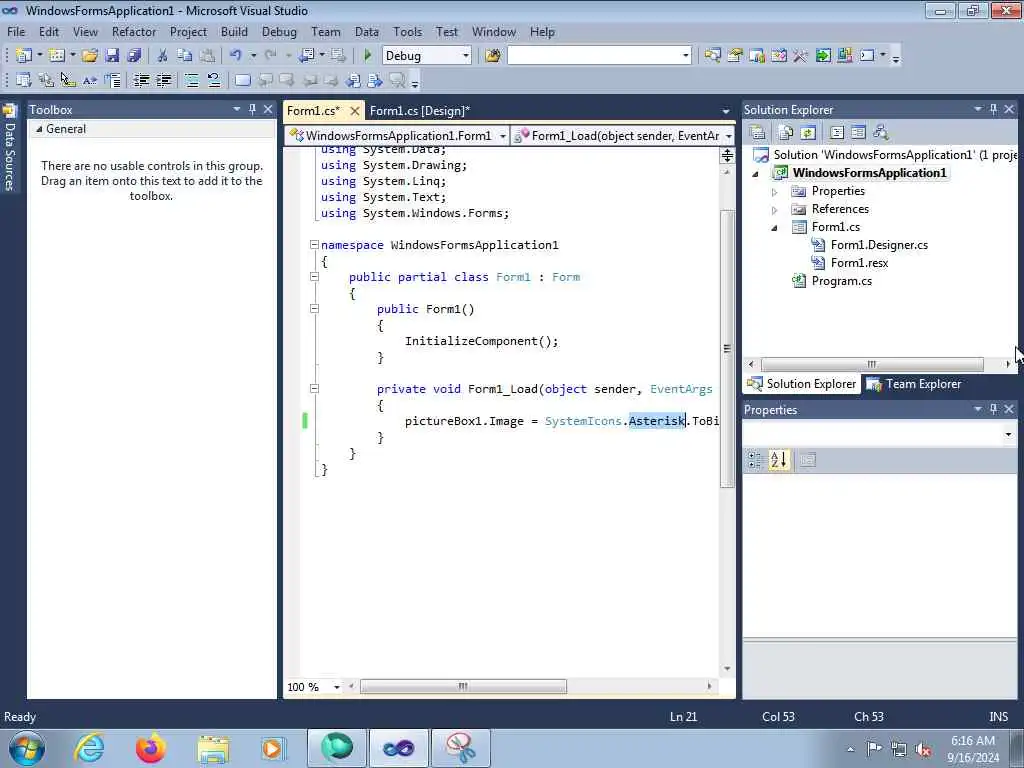Select Program.cs in Solution Explorer
Screen dimensions: 1024x768
(x=841, y=281)
